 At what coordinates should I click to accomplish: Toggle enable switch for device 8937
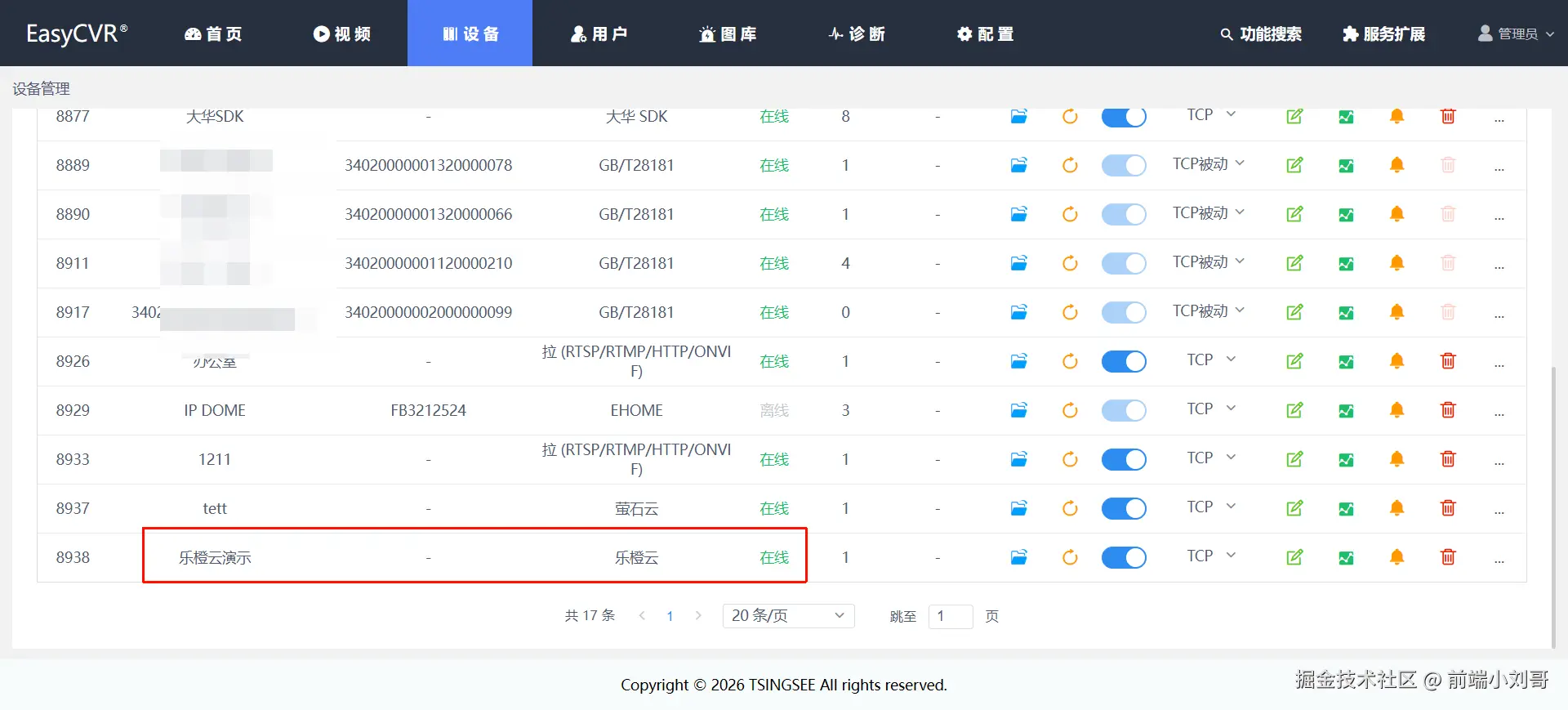pyautogui.click(x=1124, y=508)
